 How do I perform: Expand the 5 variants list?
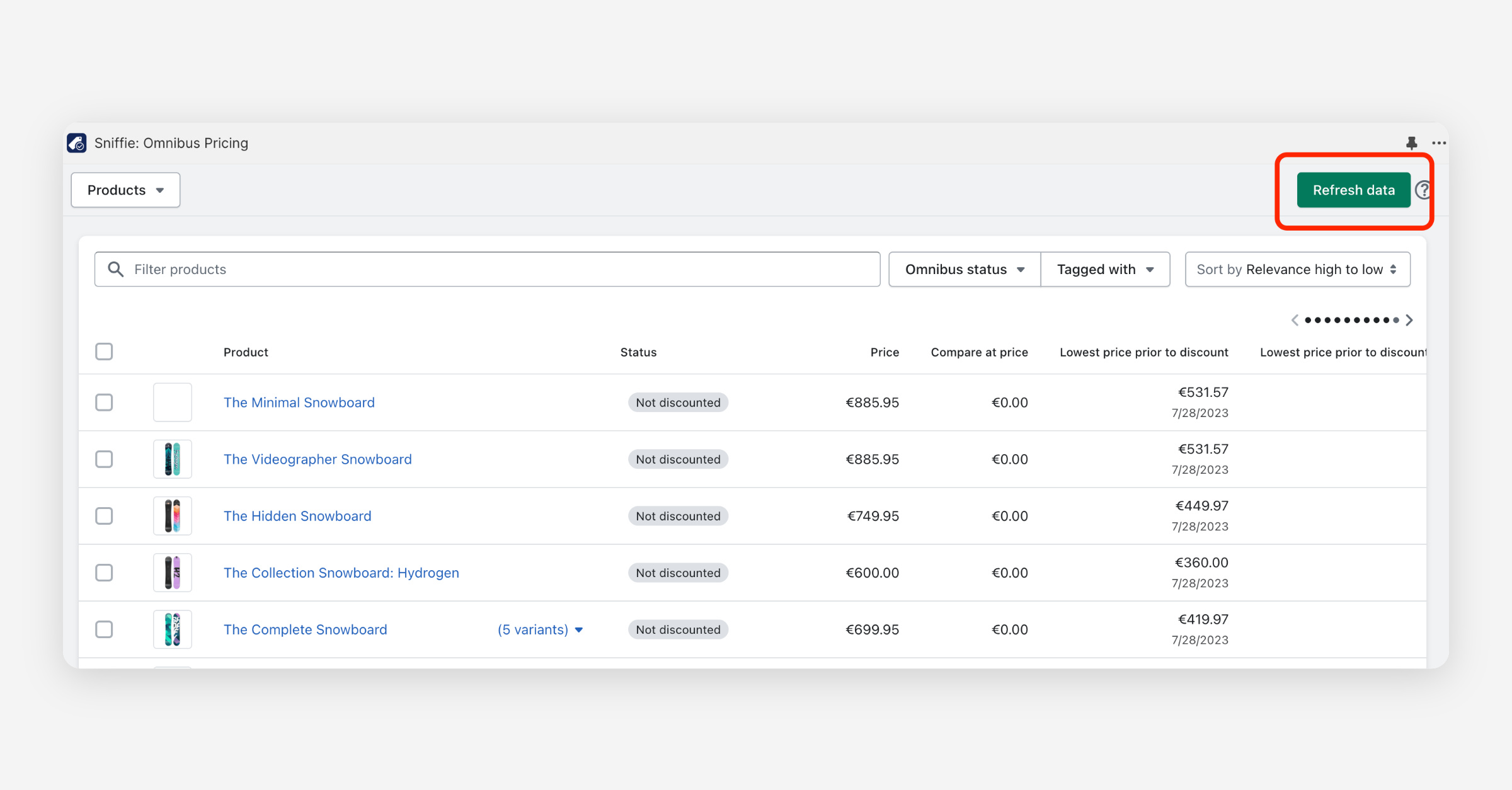pos(540,630)
